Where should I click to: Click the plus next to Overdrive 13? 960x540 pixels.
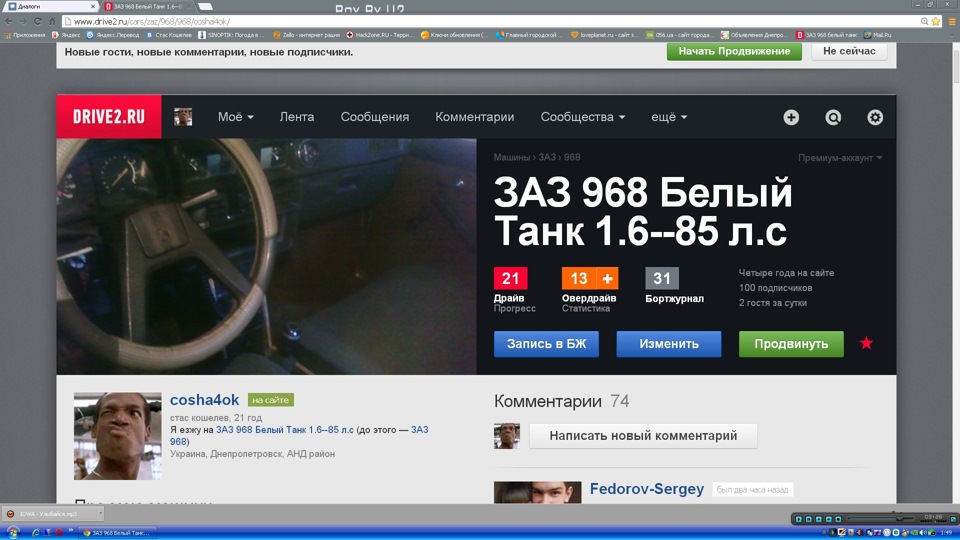(x=607, y=279)
